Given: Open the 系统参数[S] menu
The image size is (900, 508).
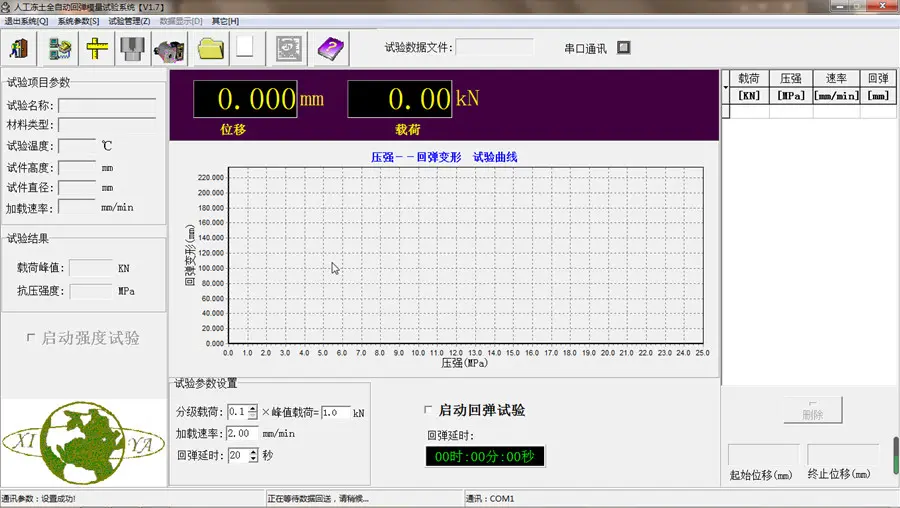Looking at the screenshot, I should pyautogui.click(x=78, y=21).
